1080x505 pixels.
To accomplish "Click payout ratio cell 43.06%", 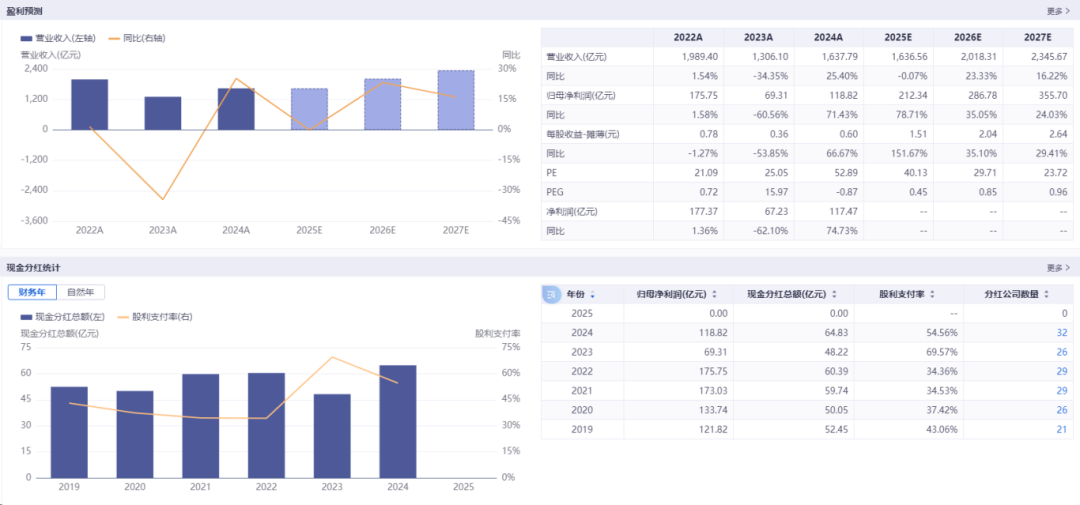I will click(x=942, y=429).
